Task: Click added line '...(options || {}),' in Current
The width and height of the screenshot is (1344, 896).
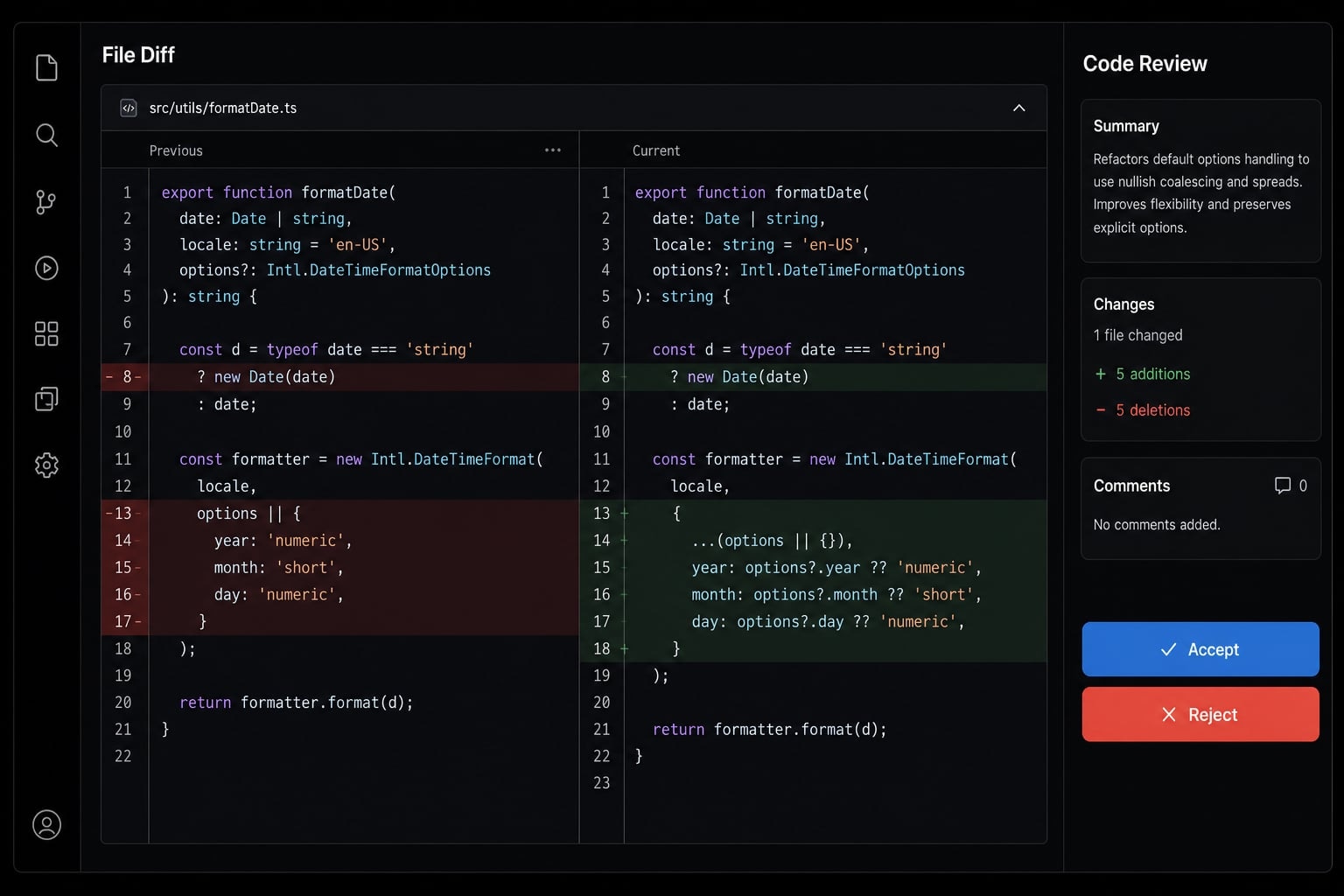Action: point(772,541)
